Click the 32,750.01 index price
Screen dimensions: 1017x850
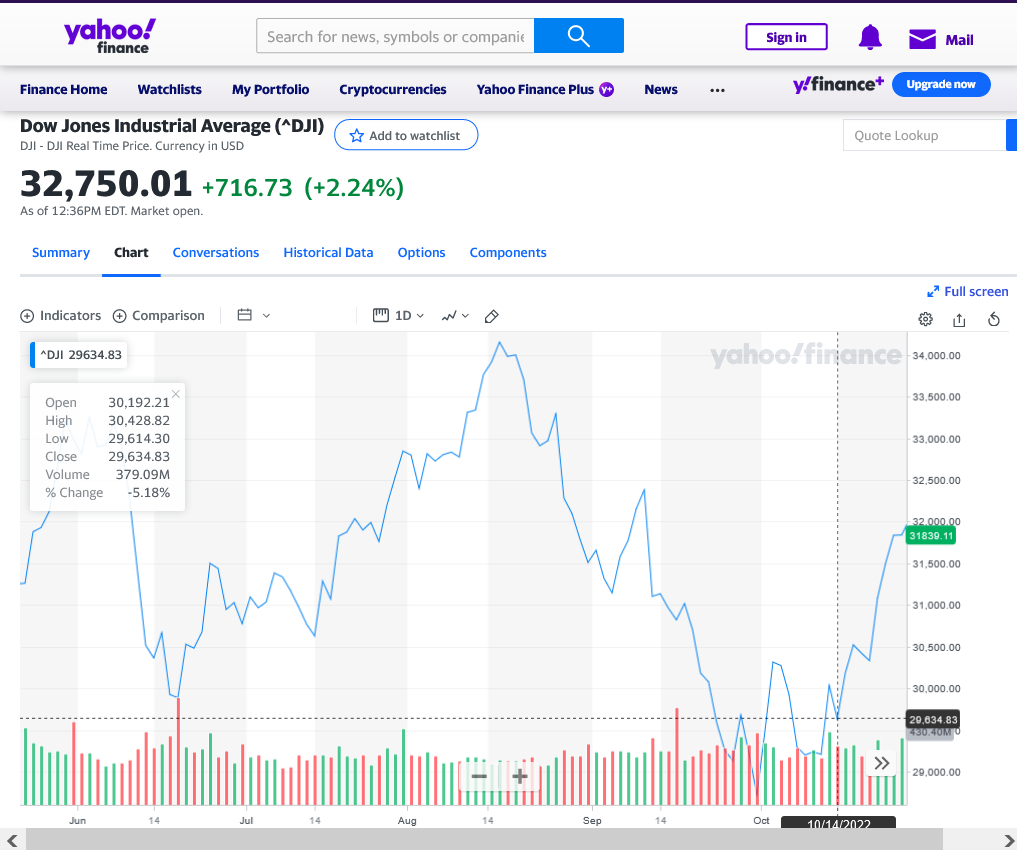tap(106, 183)
